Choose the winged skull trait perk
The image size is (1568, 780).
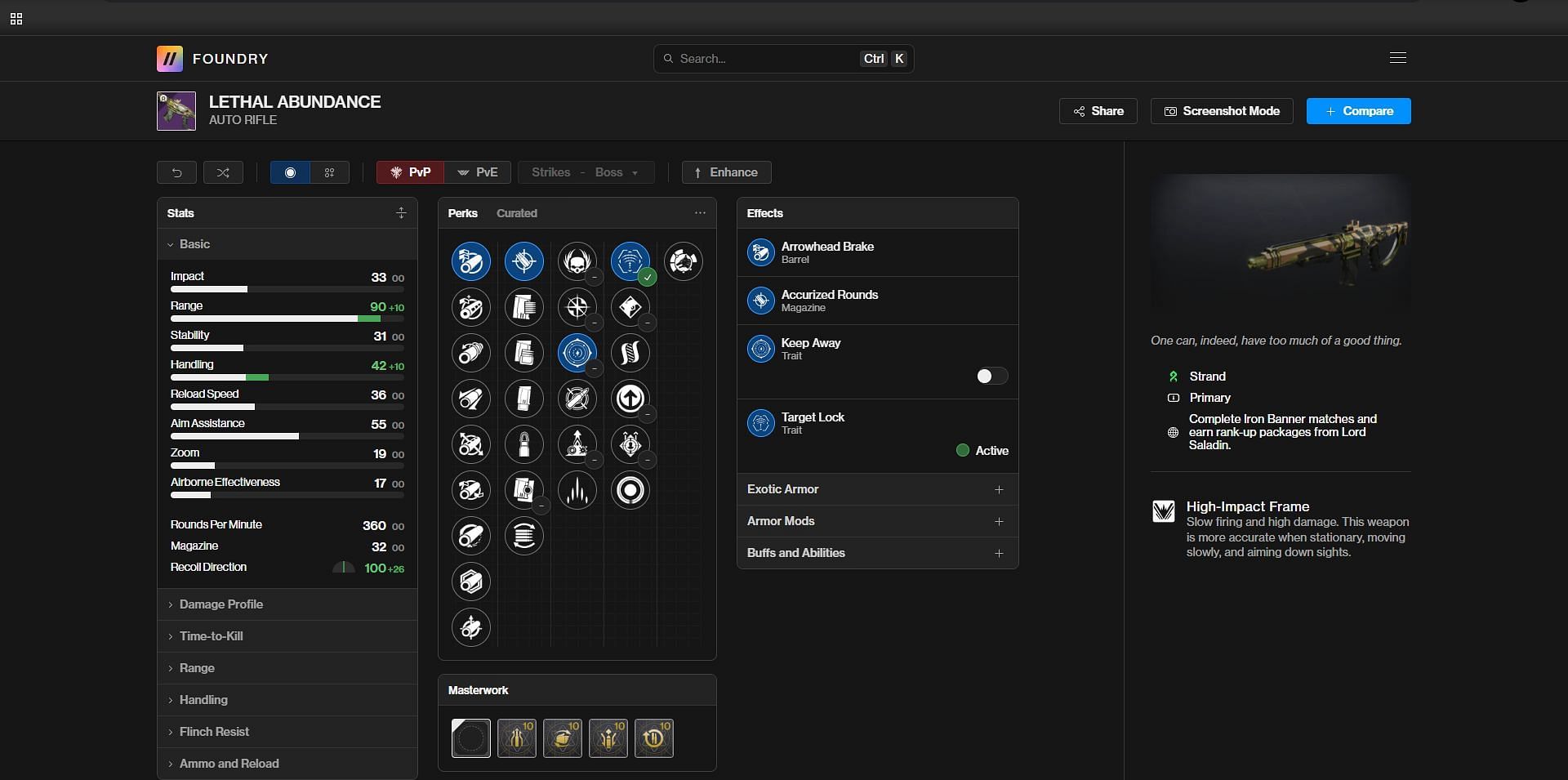tap(577, 261)
